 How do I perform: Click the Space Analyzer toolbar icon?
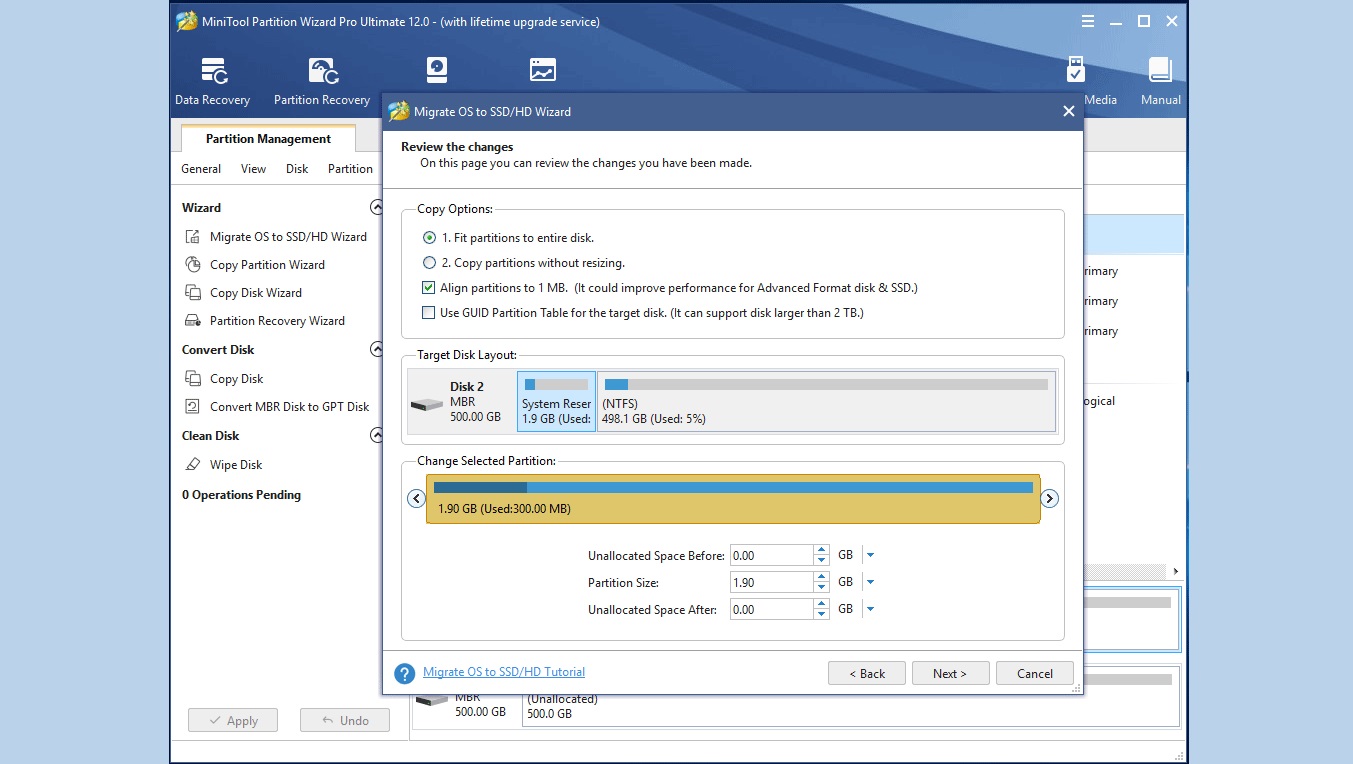pos(542,70)
